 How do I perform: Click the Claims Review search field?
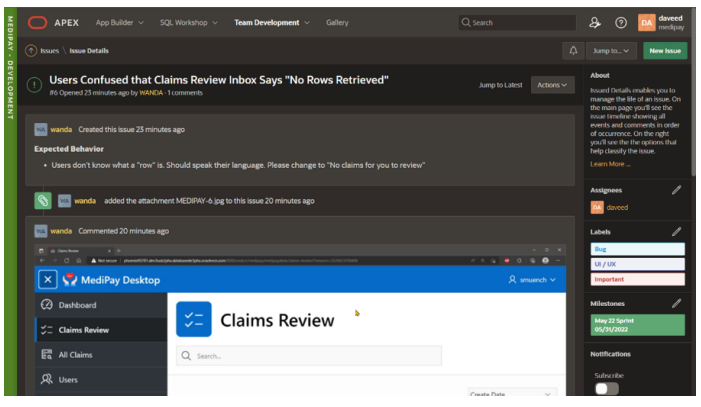click(x=309, y=356)
